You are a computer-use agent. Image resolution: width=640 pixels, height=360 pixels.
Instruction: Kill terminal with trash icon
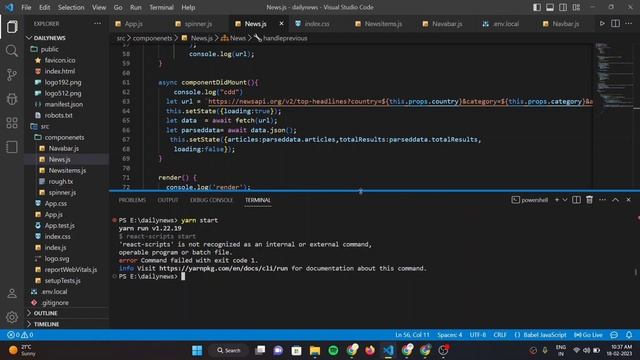coord(589,200)
